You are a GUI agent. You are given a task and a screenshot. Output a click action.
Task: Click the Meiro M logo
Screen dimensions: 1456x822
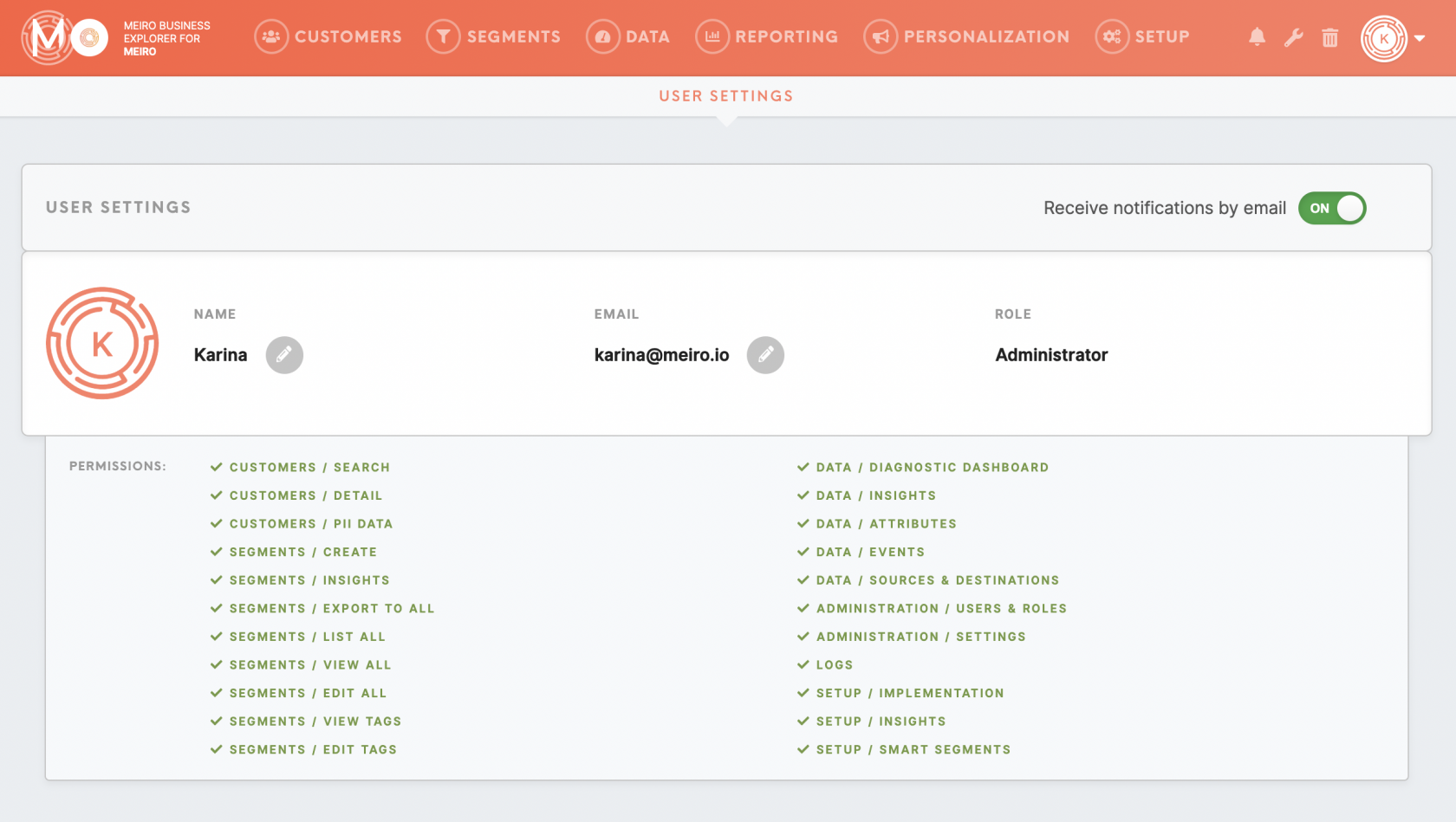tap(66, 38)
